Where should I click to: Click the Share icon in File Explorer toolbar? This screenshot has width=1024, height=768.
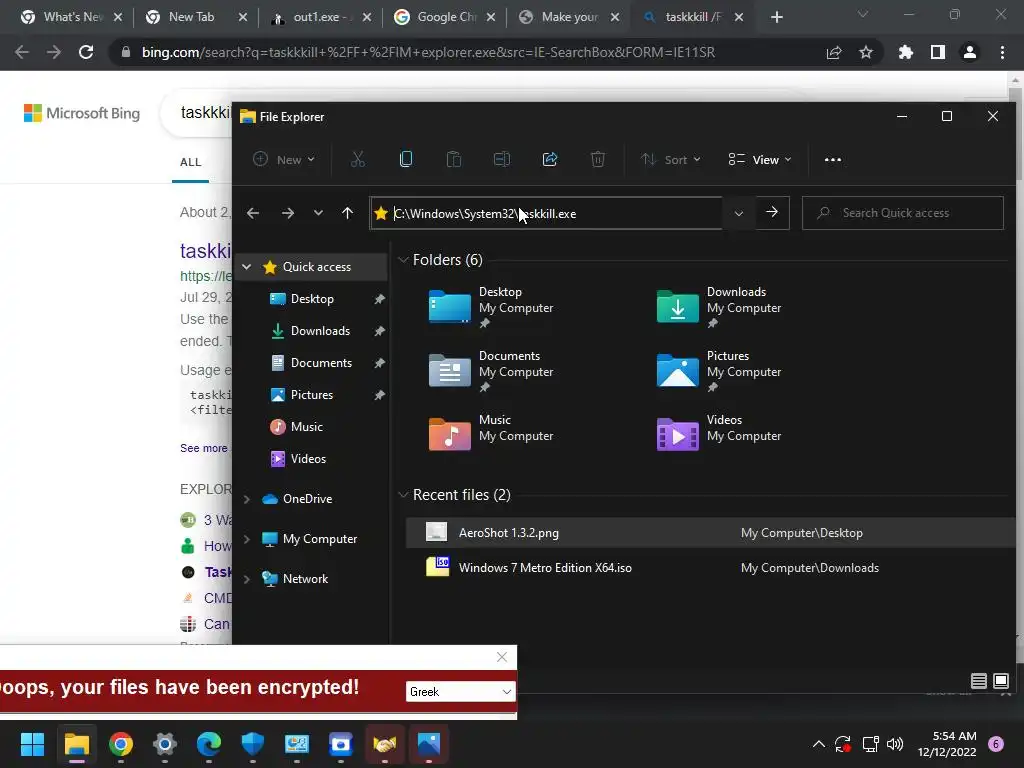[550, 159]
